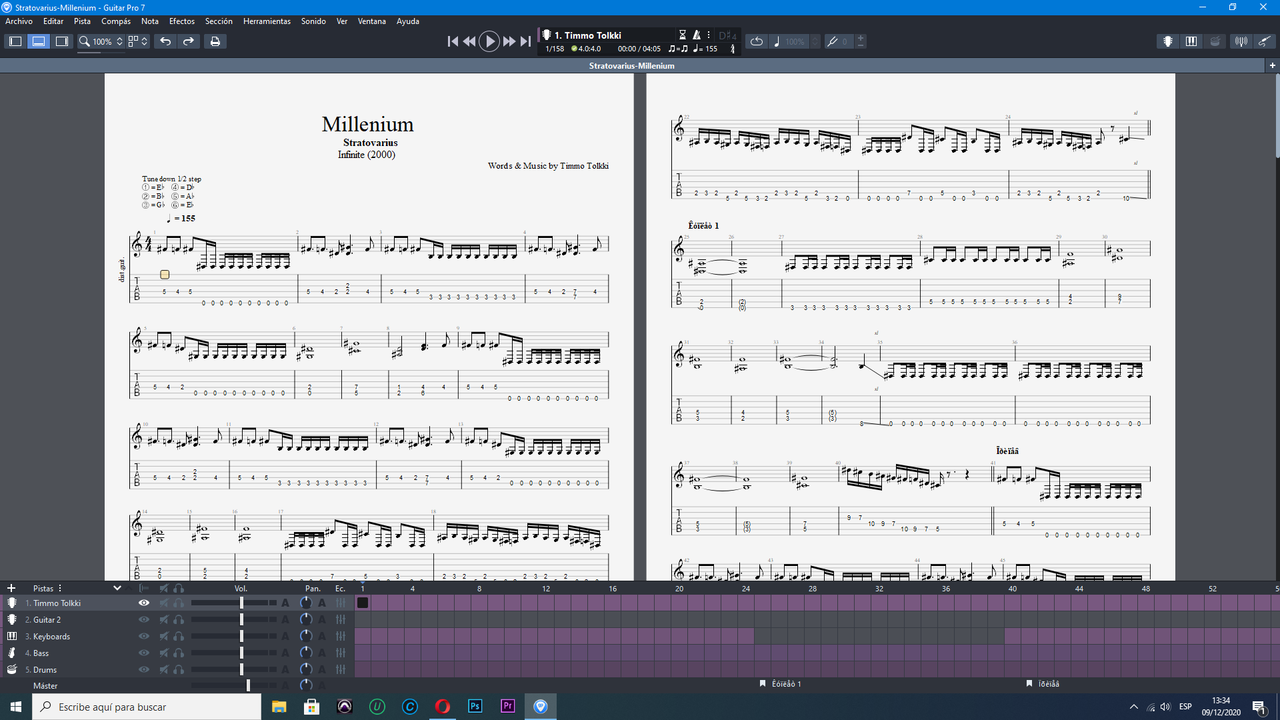The width and height of the screenshot is (1280, 720).
Task: Mute the Guitar 2 track
Action: (x=163, y=620)
